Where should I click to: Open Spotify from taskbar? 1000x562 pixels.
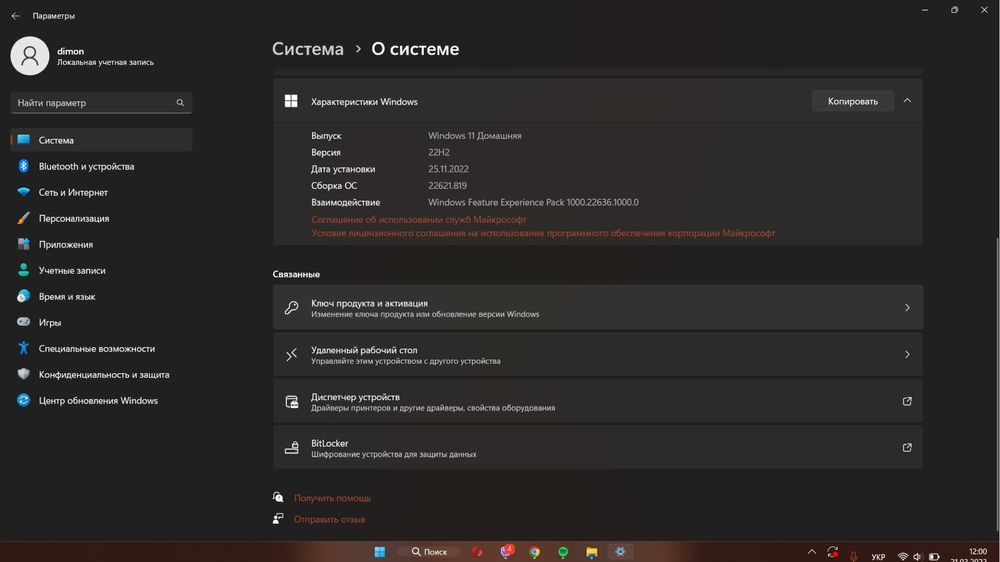click(563, 552)
